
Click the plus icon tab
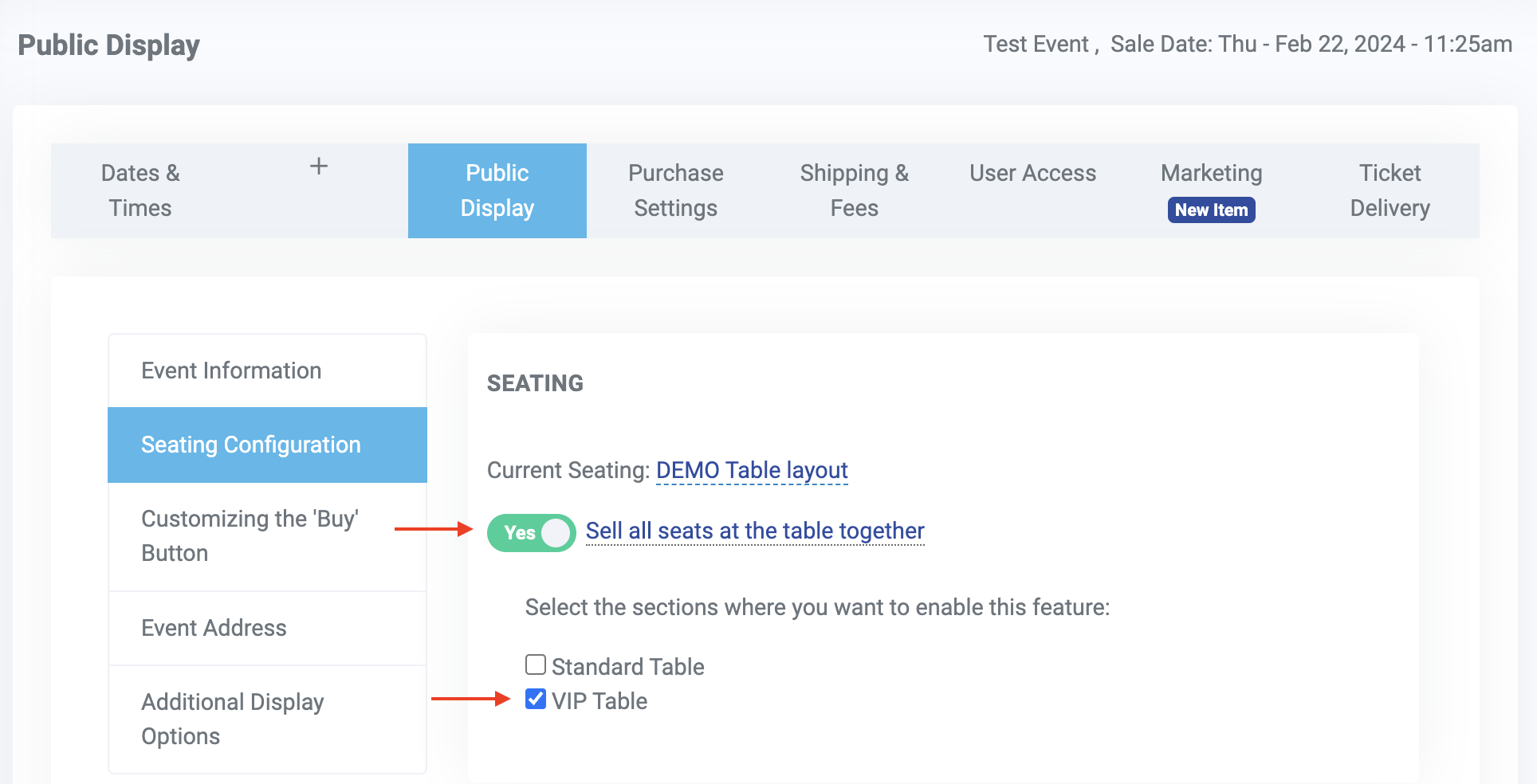pos(319,167)
